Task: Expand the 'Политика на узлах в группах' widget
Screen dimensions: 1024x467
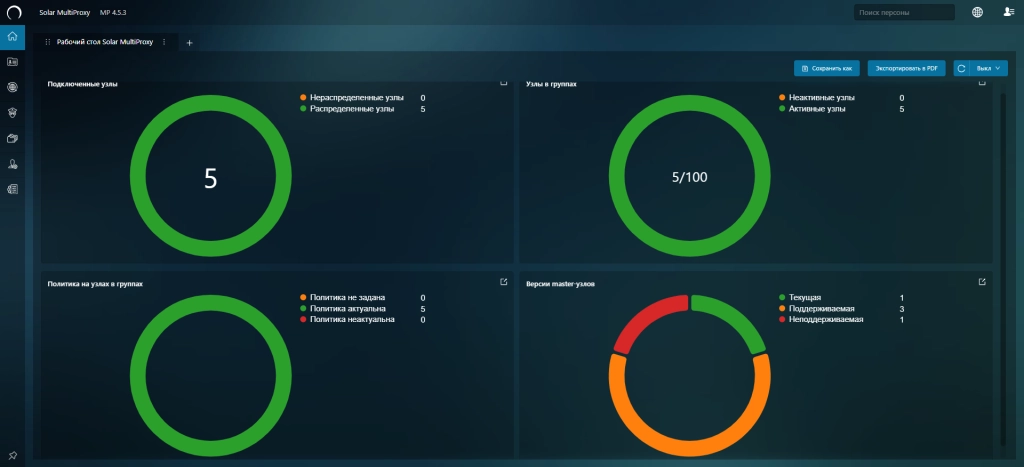Action: pos(504,282)
